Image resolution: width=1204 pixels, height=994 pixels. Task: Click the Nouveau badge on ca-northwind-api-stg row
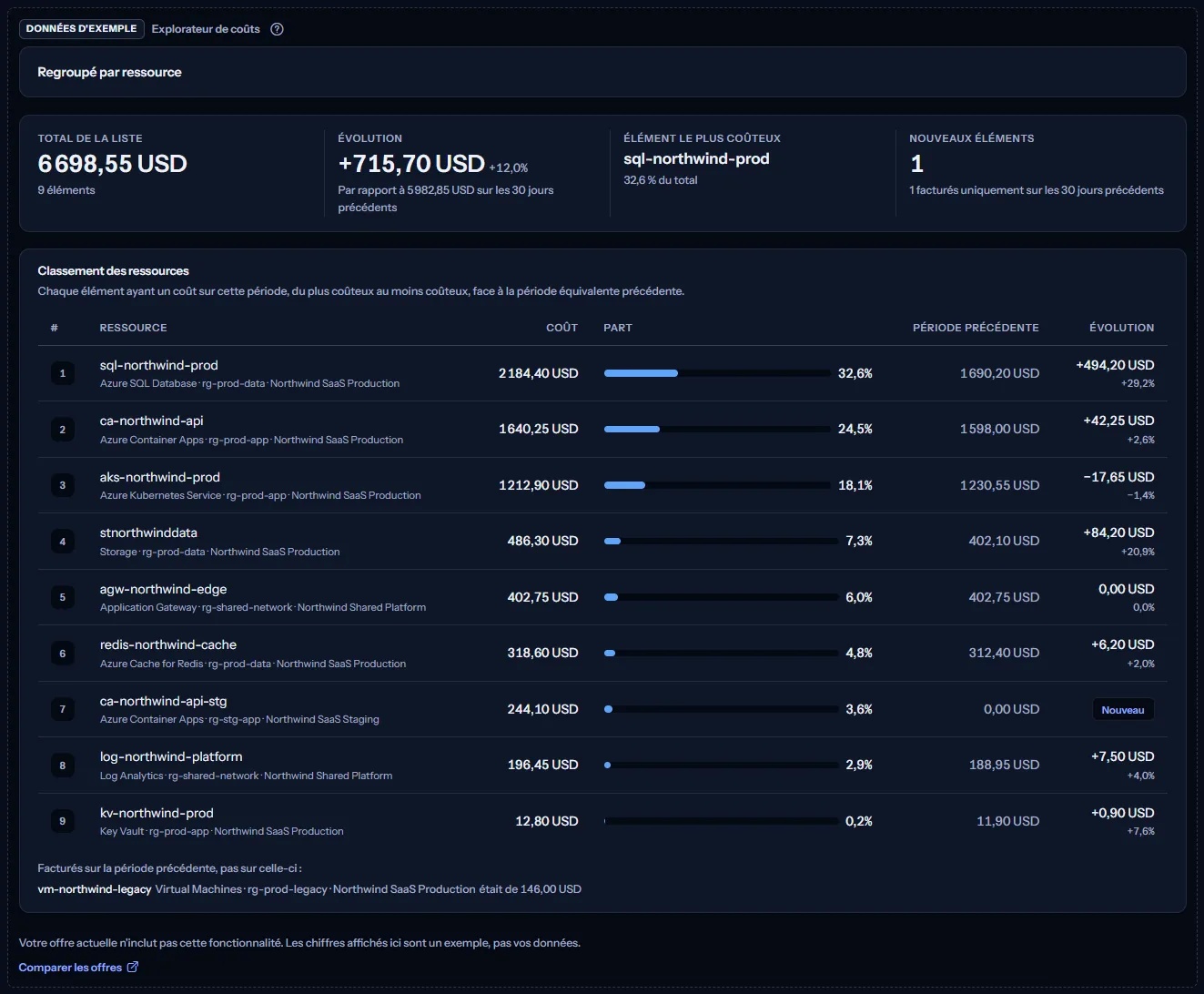[1123, 710]
